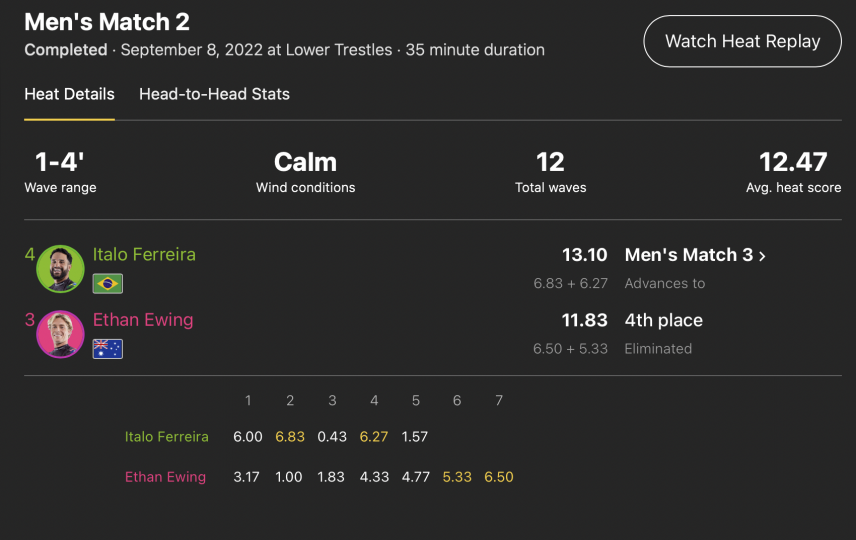Screen dimensions: 856x540
Task: Click chevron arrow beside Men's Match 3
Action: click(x=762, y=256)
